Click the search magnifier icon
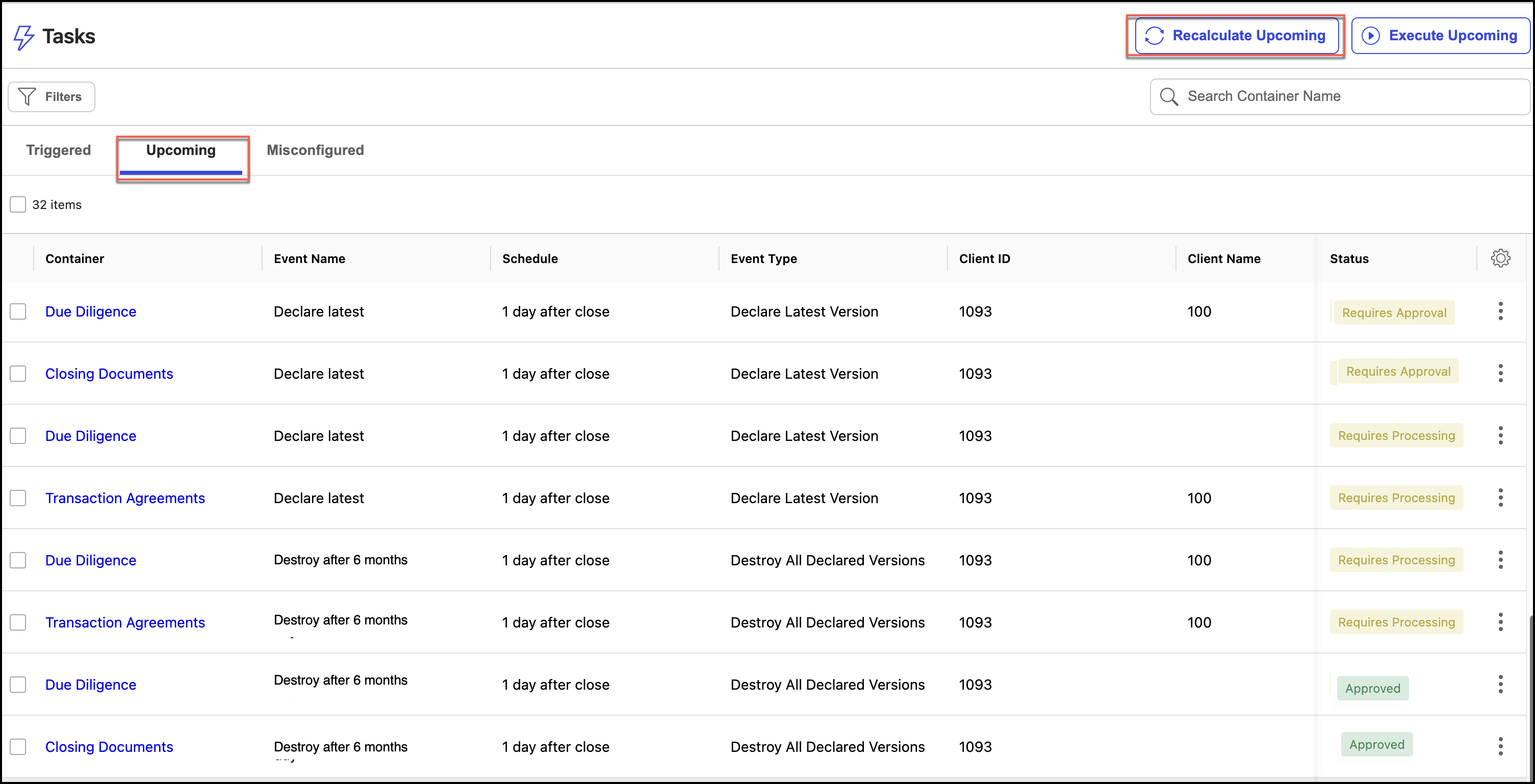This screenshot has width=1535, height=784. coord(1168,96)
